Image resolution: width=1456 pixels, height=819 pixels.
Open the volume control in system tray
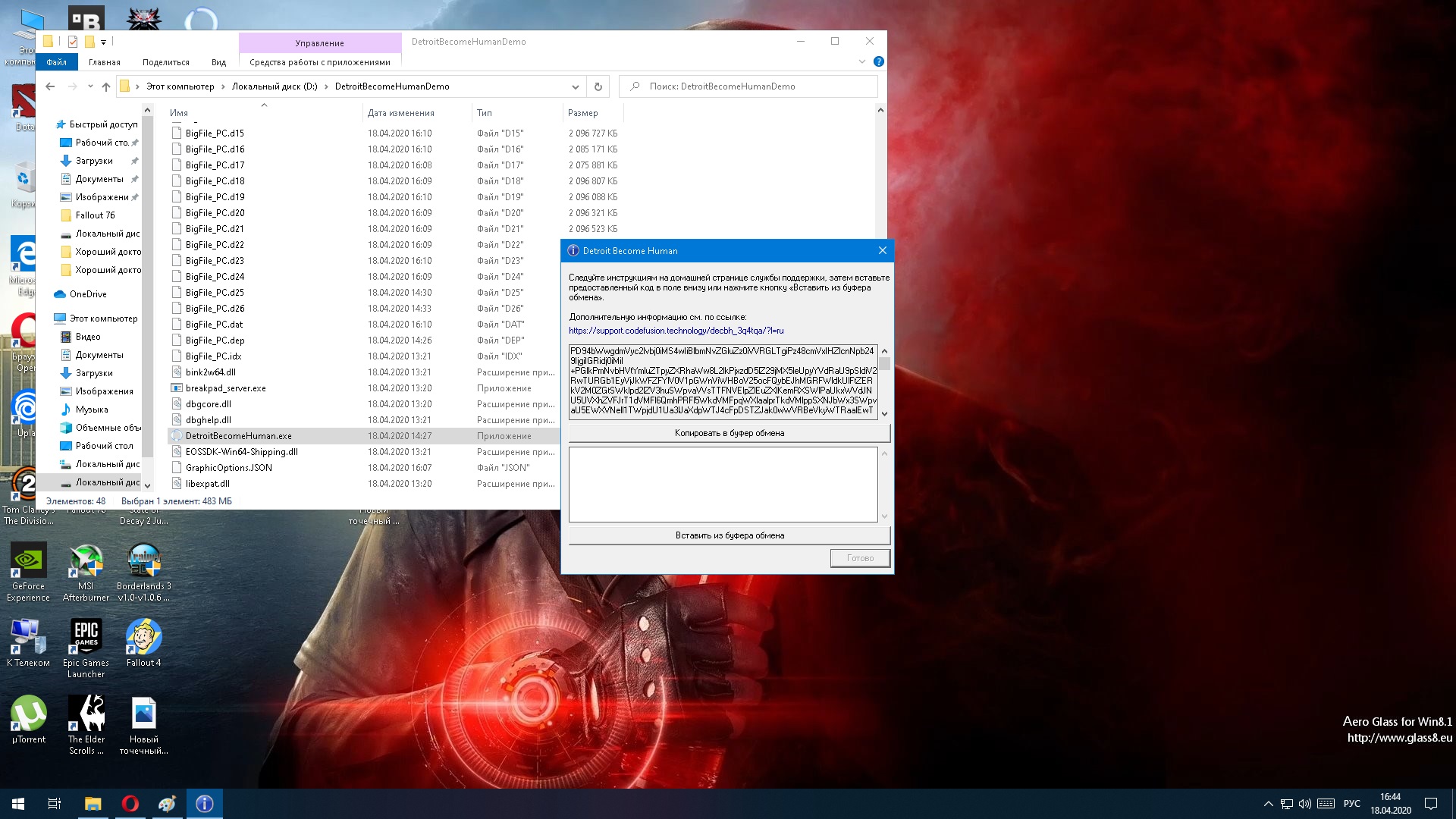(1305, 804)
